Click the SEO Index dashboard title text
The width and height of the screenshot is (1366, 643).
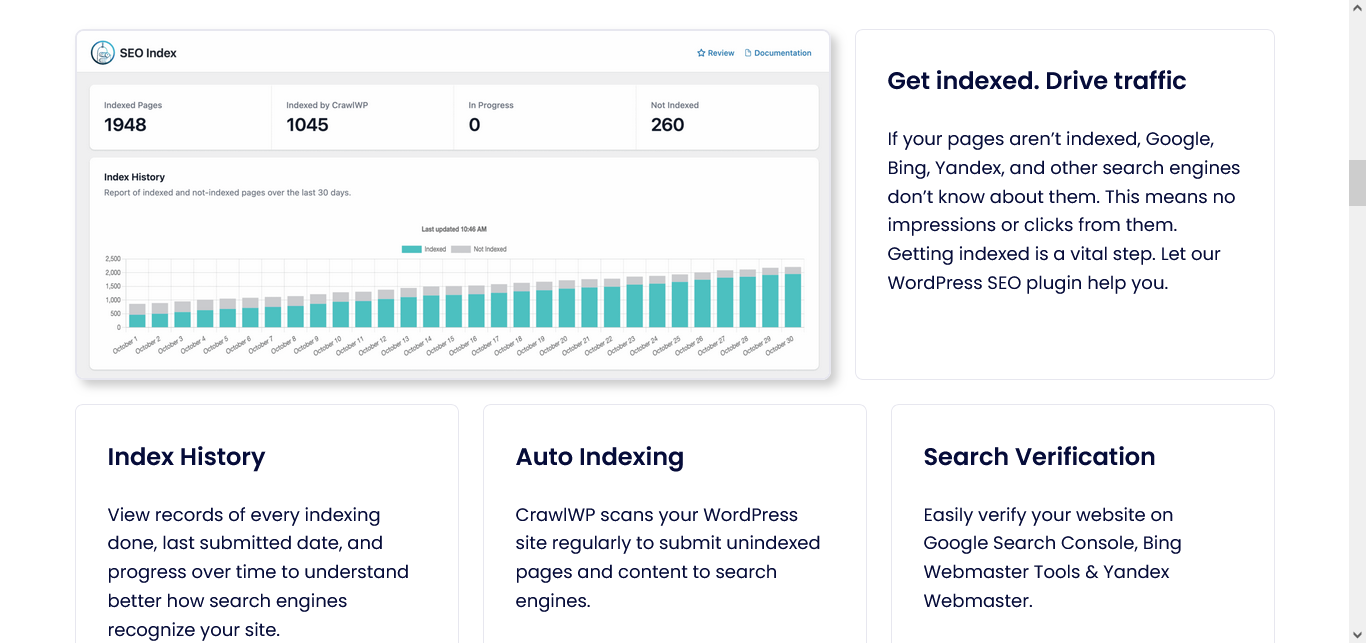point(148,53)
